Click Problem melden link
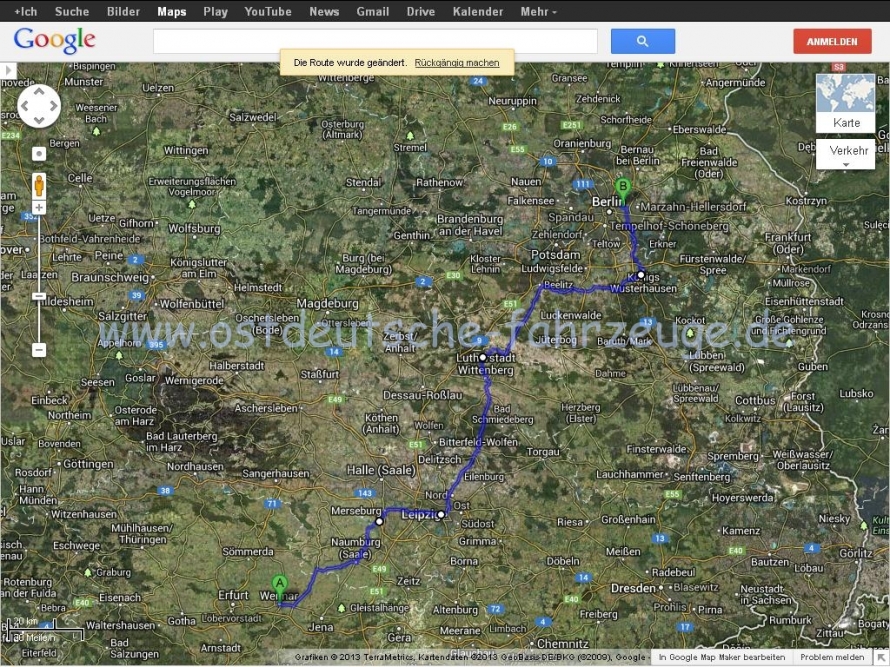 832,657
